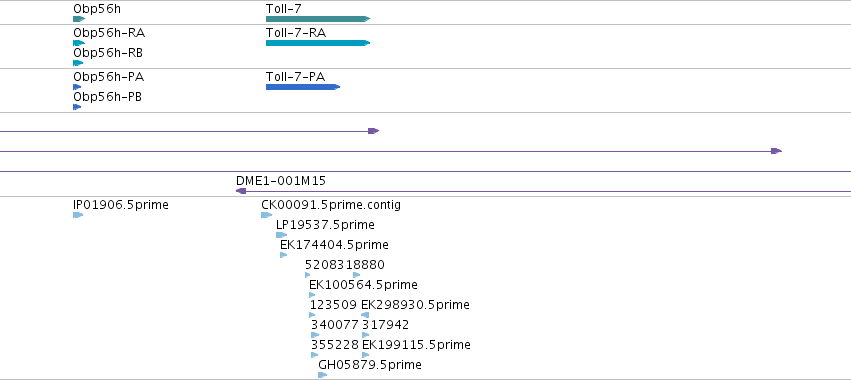The height and width of the screenshot is (380, 851).
Task: Click the Obp56h gene arrow glyph
Action: [79, 19]
